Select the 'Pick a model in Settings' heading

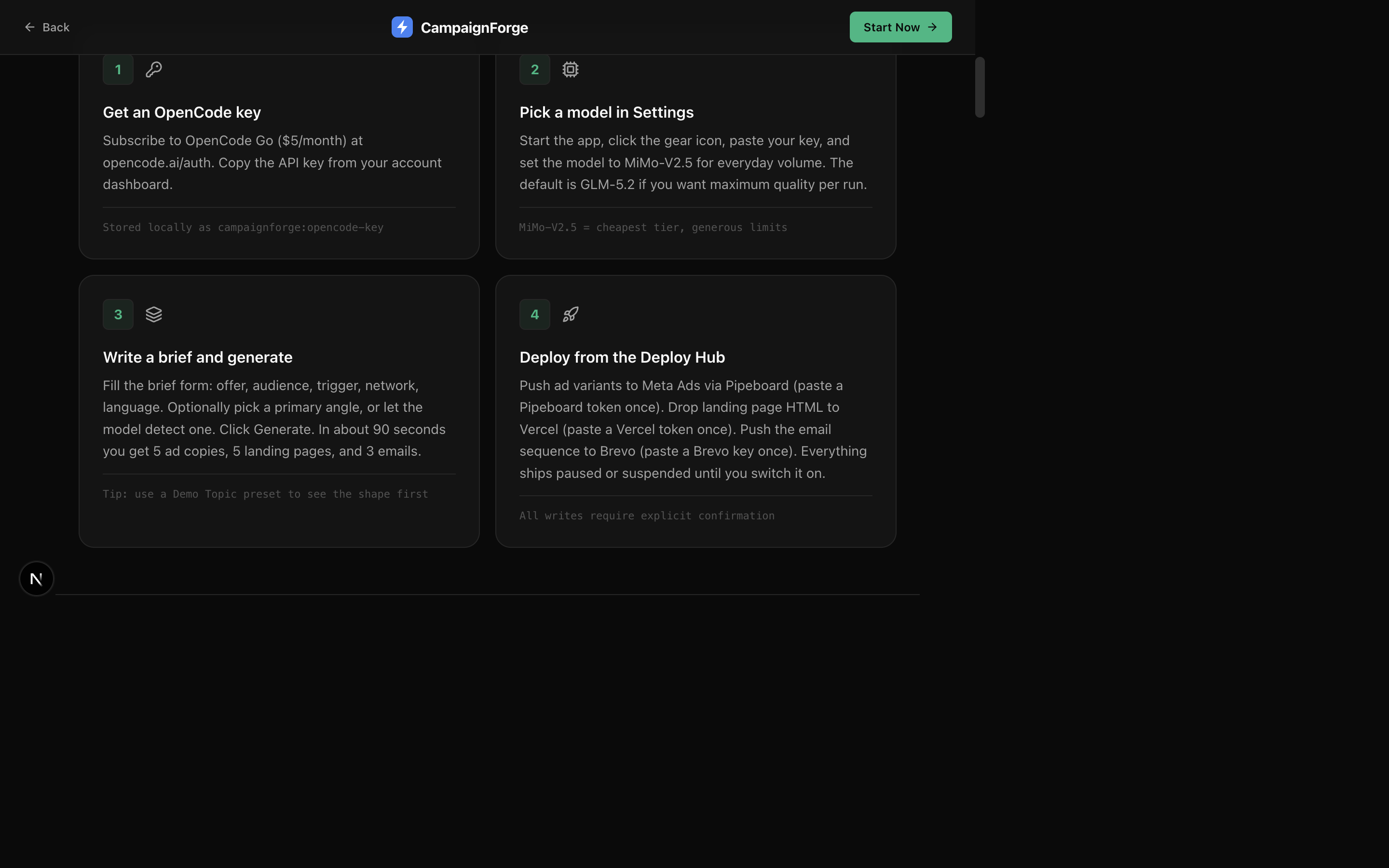pyautogui.click(x=606, y=112)
